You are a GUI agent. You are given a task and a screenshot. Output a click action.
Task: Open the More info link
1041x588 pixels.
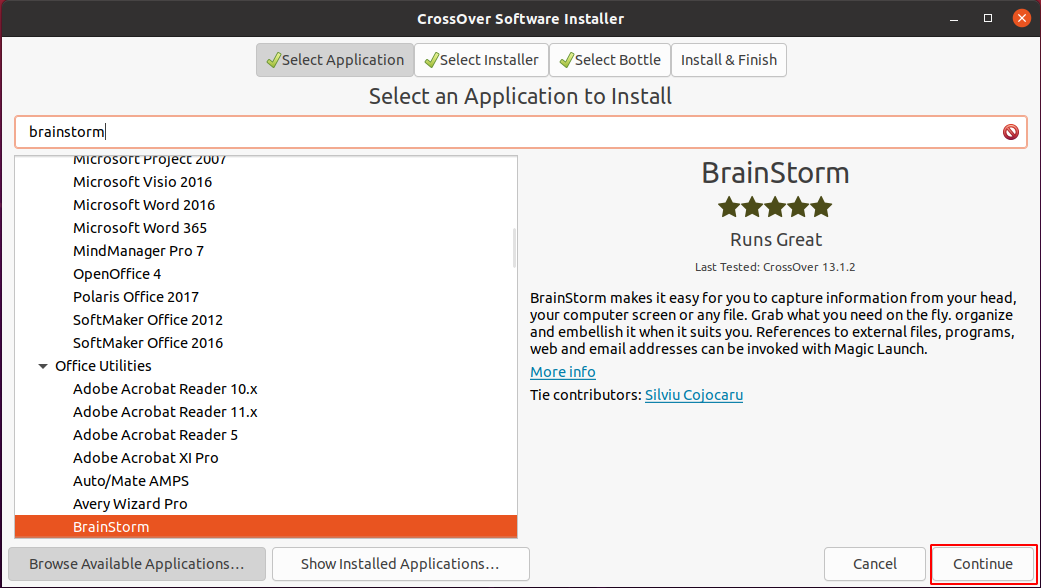click(x=562, y=371)
